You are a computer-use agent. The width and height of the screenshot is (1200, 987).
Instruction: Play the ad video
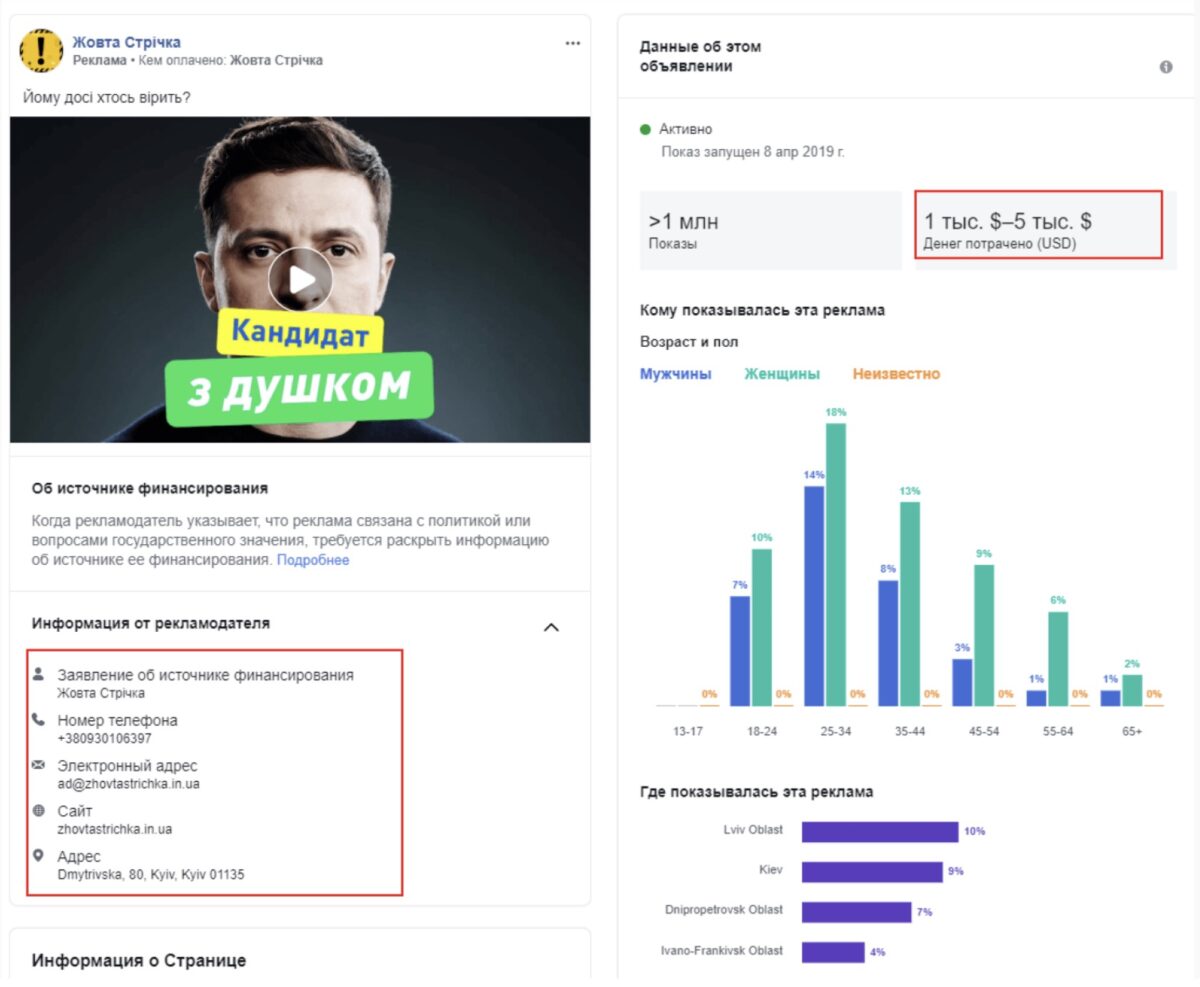tap(300, 279)
